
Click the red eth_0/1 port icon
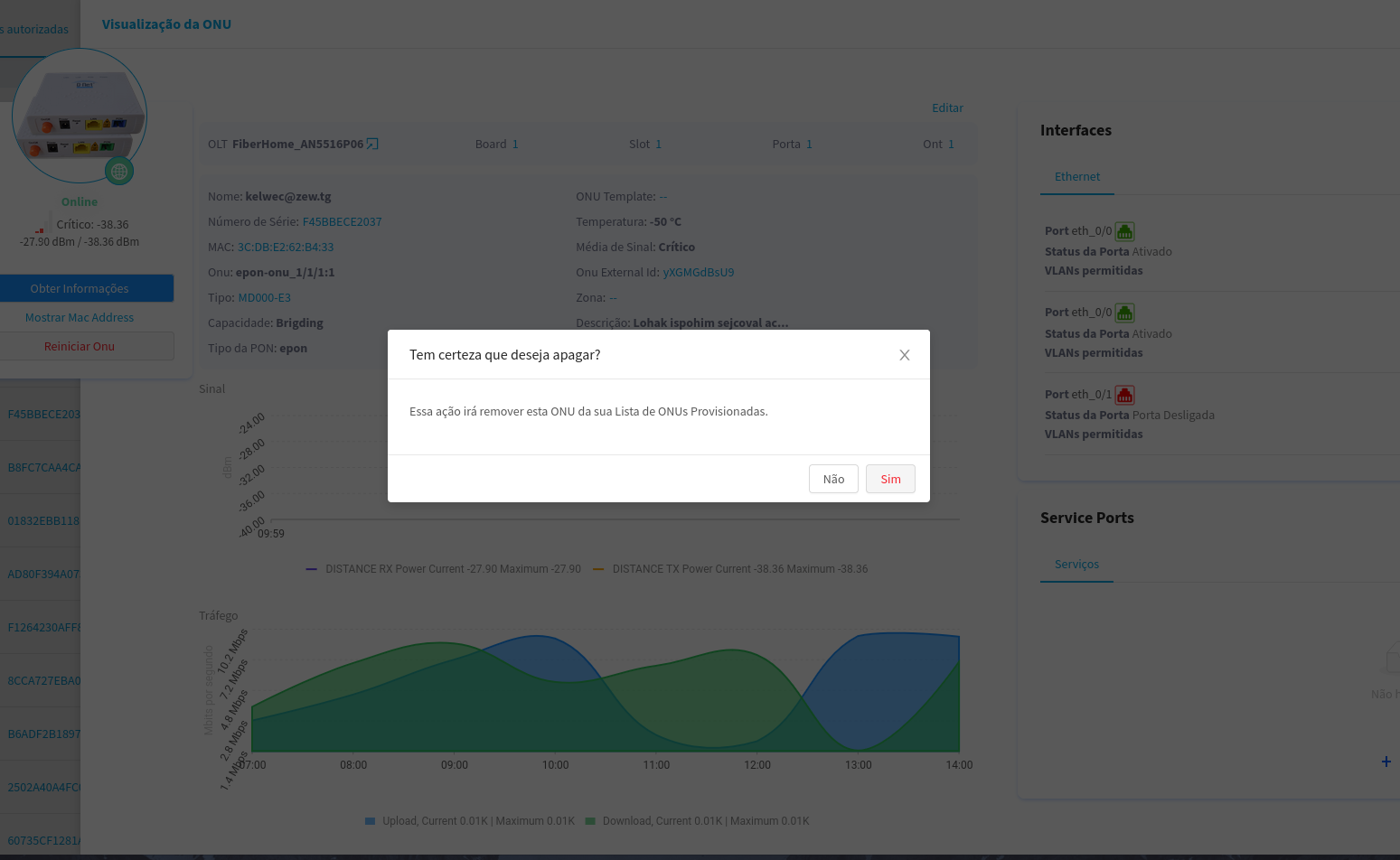(1124, 395)
